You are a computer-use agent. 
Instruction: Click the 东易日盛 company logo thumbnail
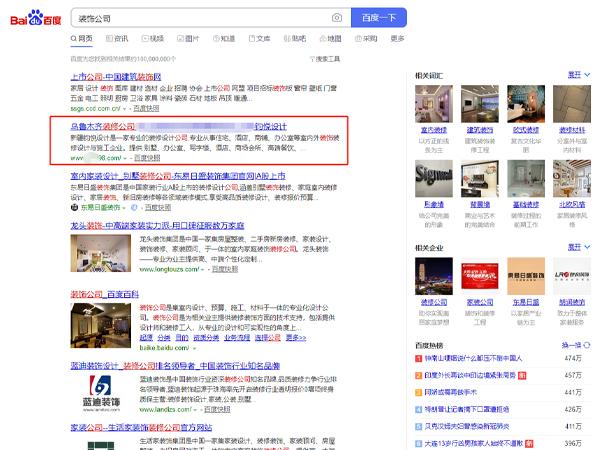[x=526, y=276]
